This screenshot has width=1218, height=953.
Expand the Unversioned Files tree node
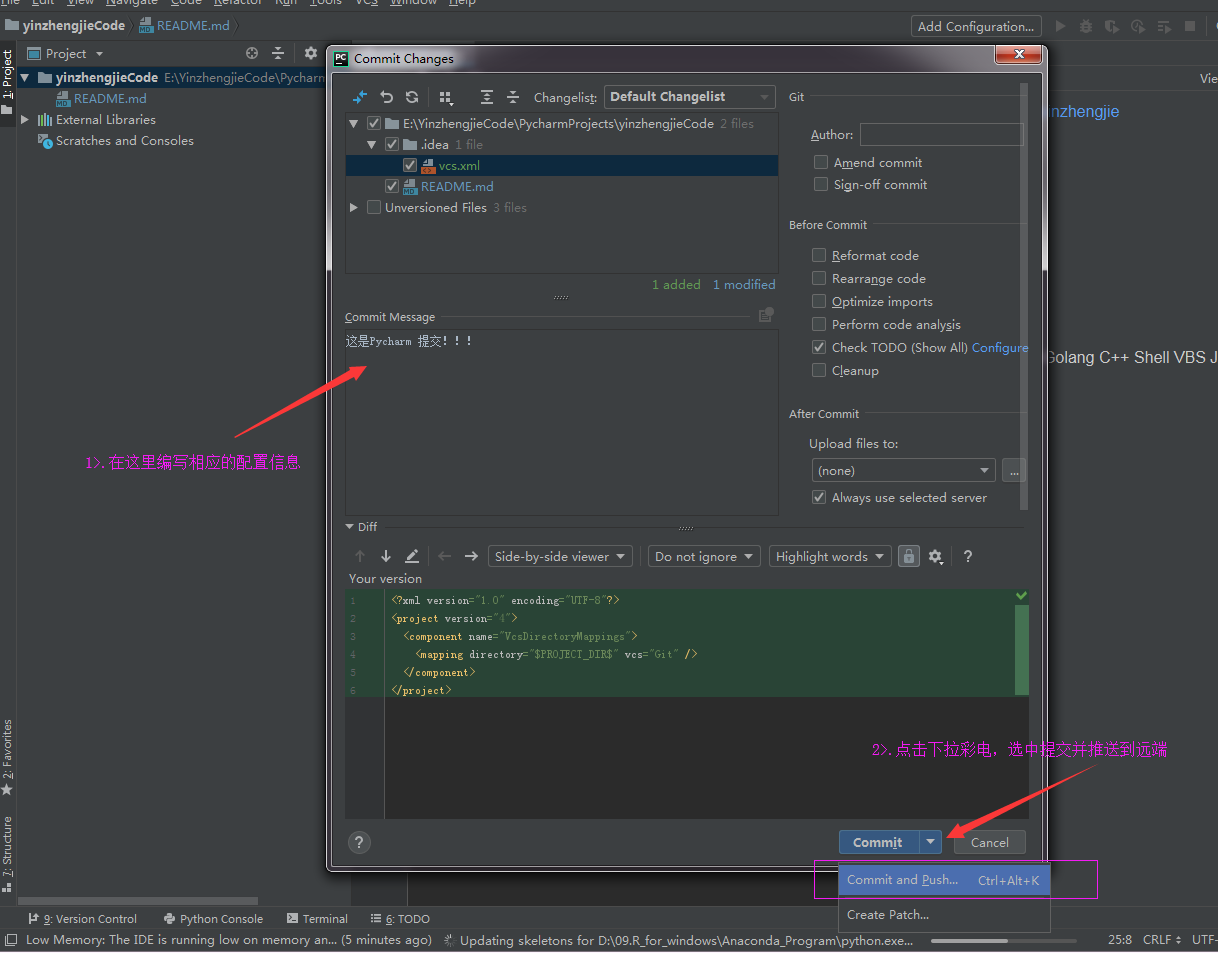pyautogui.click(x=354, y=207)
